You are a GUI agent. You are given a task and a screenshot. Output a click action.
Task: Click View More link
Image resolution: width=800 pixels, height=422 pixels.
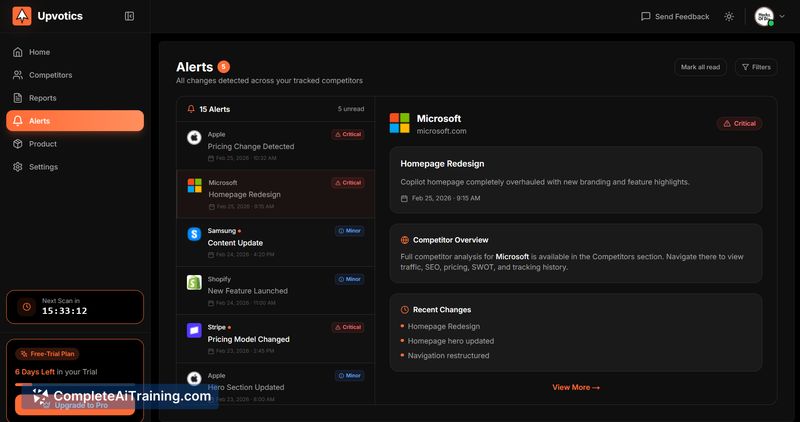click(575, 387)
